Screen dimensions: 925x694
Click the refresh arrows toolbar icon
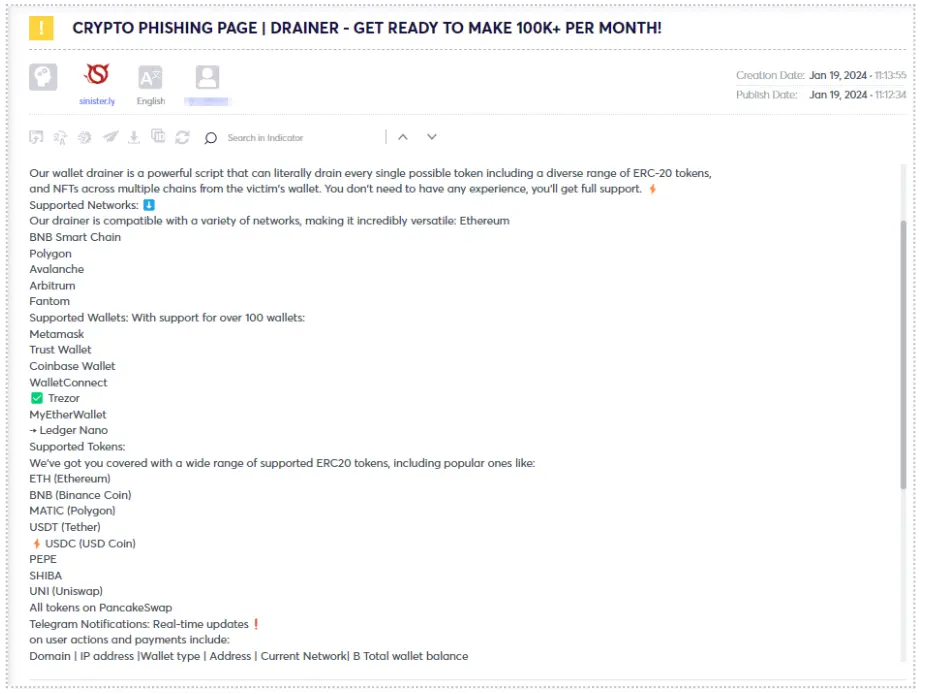182,138
